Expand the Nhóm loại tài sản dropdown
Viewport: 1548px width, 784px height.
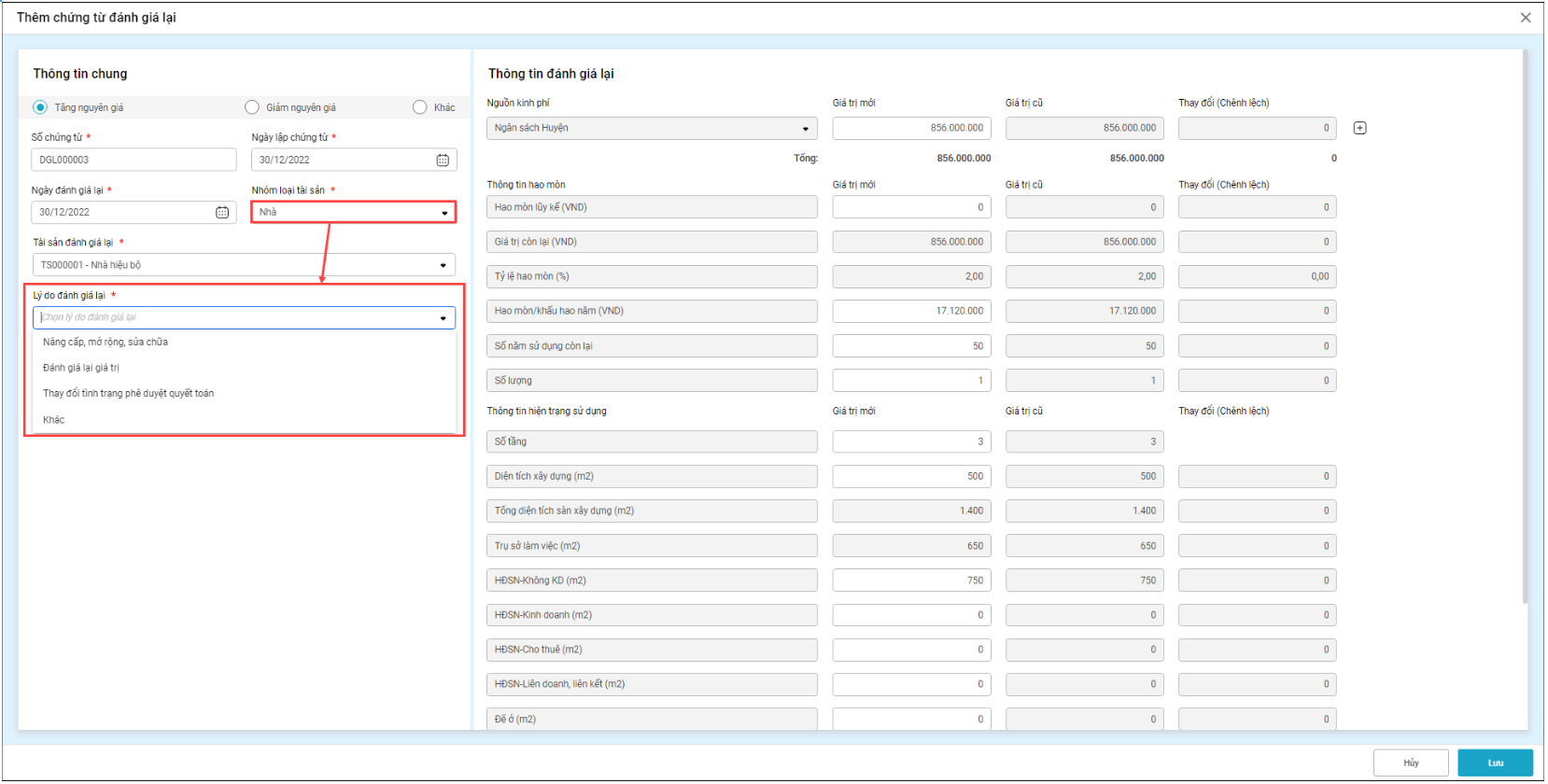pos(444,213)
